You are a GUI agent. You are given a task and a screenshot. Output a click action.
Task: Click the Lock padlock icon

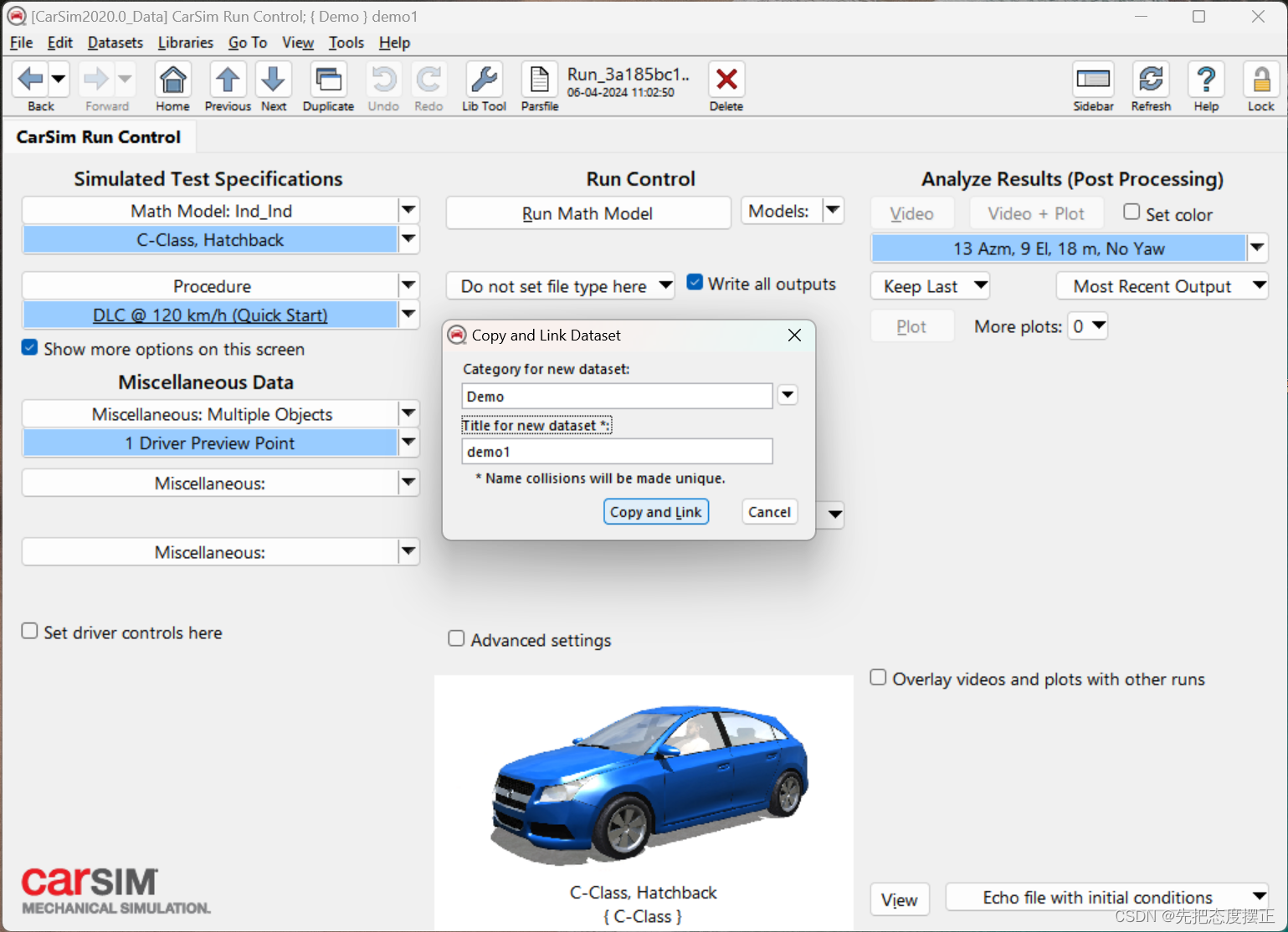tap(1260, 79)
